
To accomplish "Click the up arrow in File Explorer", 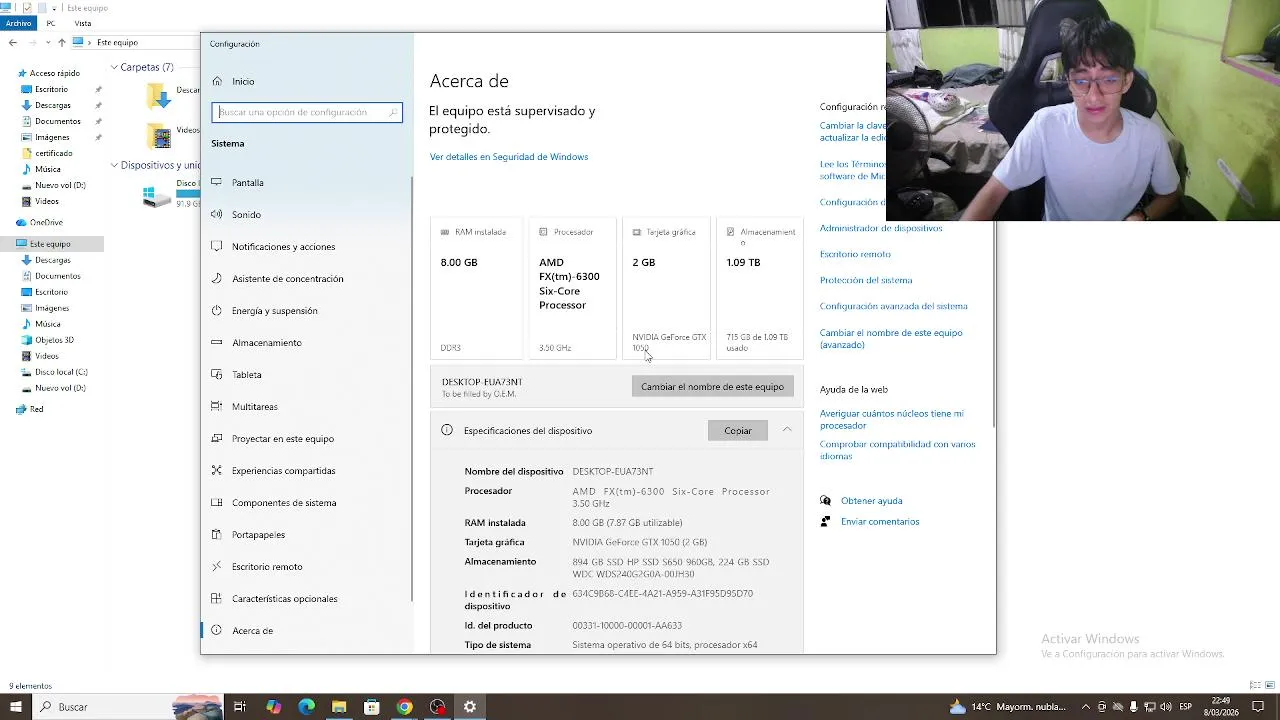I will pos(62,42).
